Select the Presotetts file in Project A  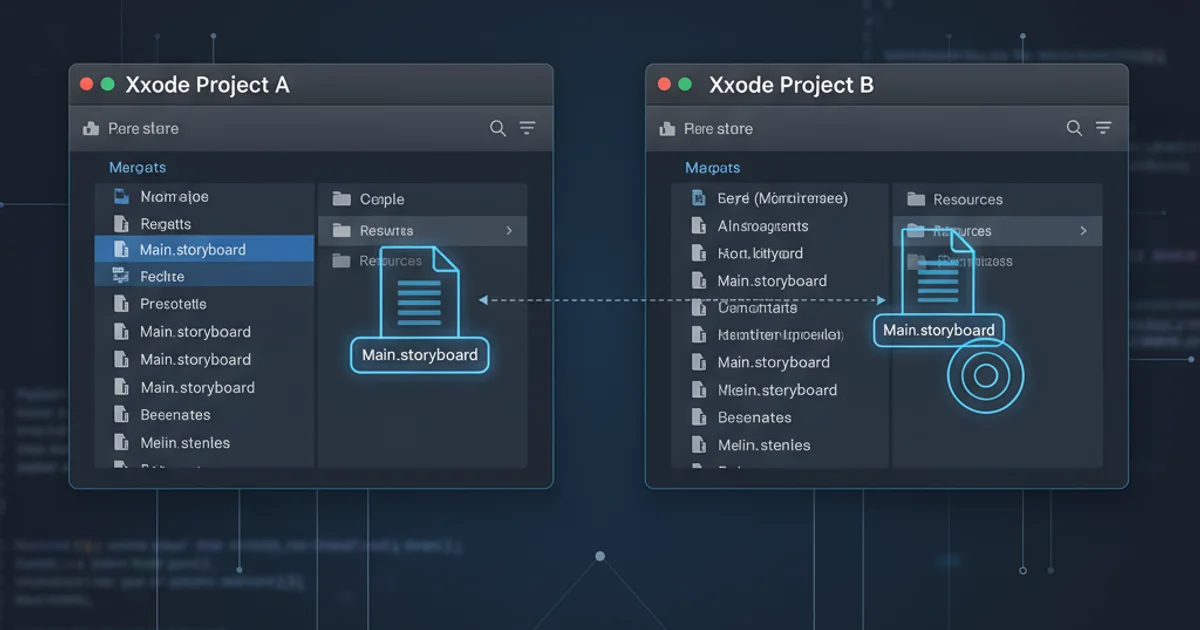(173, 304)
